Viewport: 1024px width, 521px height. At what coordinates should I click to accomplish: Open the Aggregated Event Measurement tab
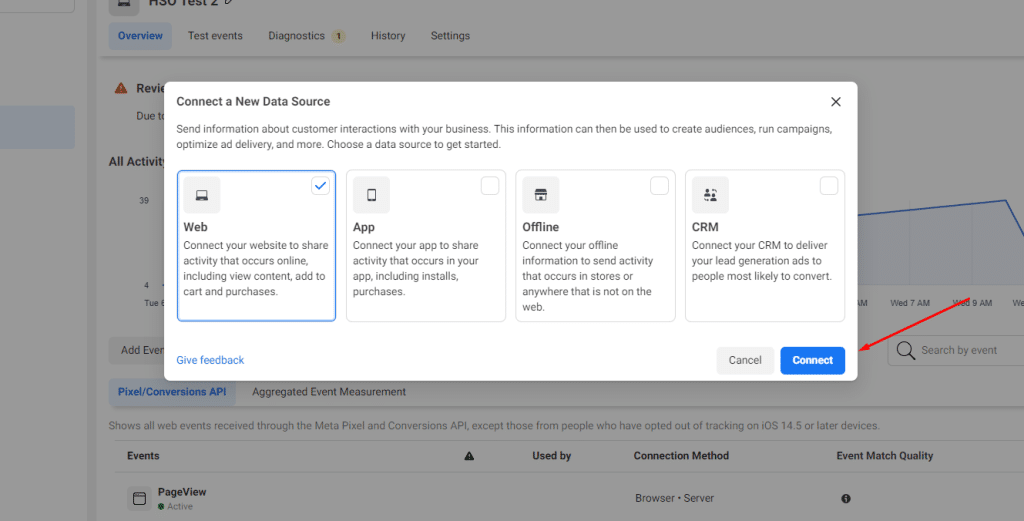pyautogui.click(x=329, y=392)
